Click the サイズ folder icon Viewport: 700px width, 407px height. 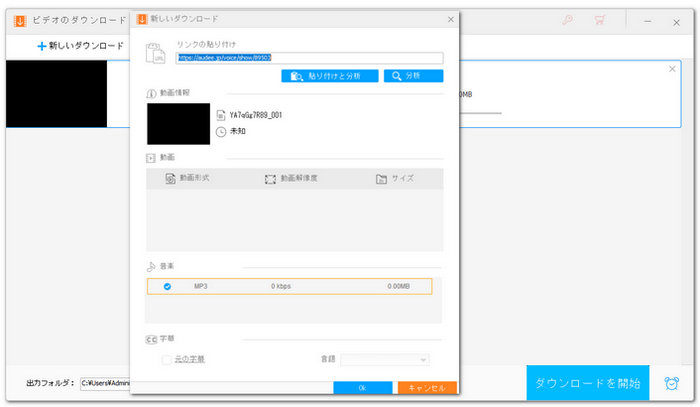pyautogui.click(x=381, y=179)
